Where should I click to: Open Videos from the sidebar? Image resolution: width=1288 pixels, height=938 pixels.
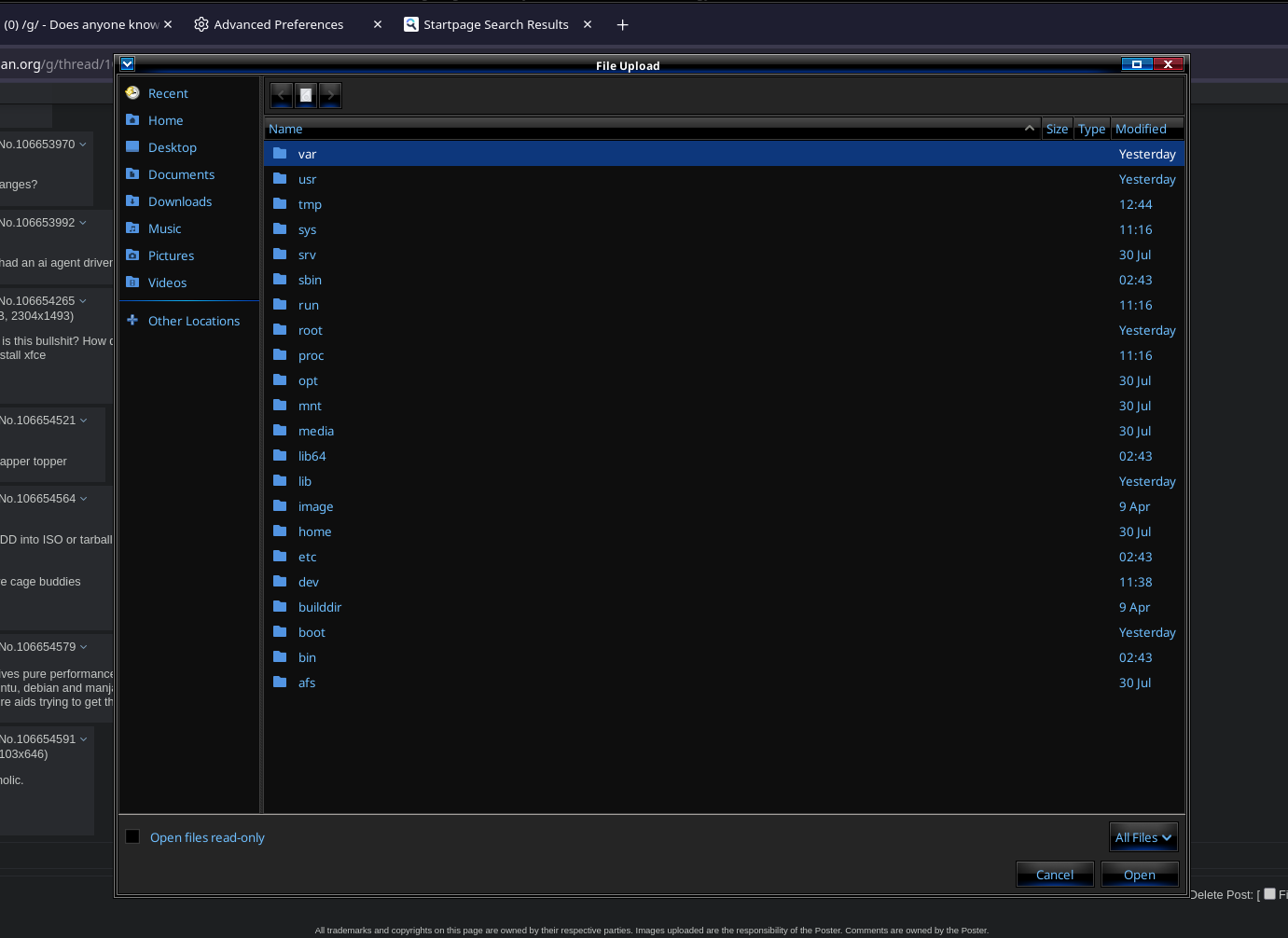pyautogui.click(x=167, y=283)
